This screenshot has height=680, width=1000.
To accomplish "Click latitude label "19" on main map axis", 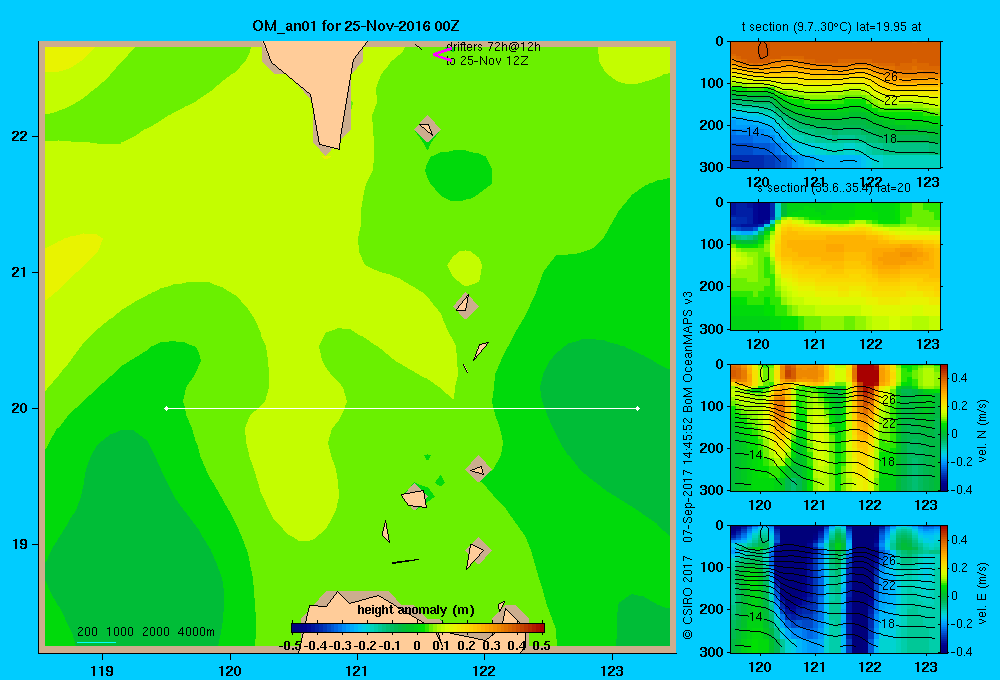I will pyautogui.click(x=20, y=544).
